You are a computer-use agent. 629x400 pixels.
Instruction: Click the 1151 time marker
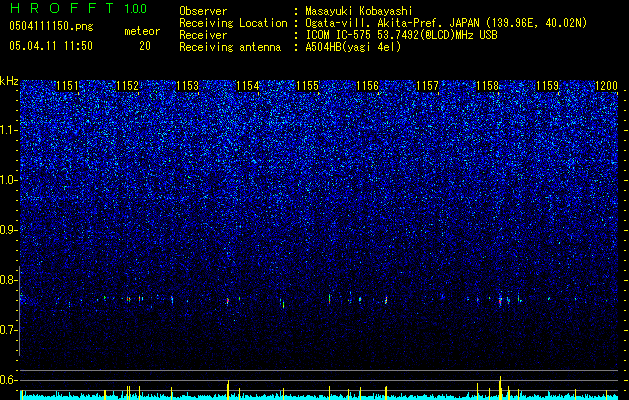[67, 86]
